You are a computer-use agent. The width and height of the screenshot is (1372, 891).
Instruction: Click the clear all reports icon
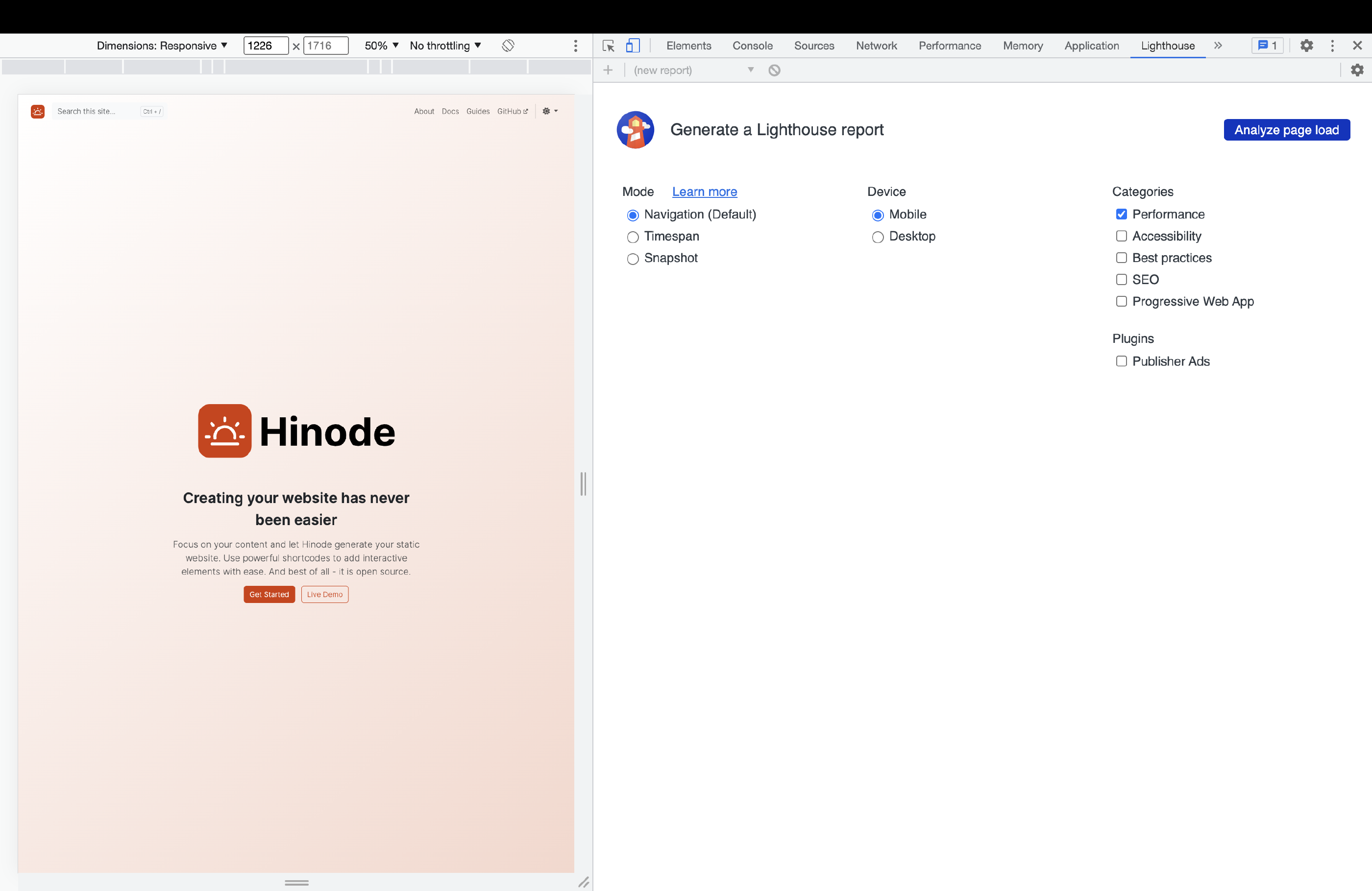[774, 71]
